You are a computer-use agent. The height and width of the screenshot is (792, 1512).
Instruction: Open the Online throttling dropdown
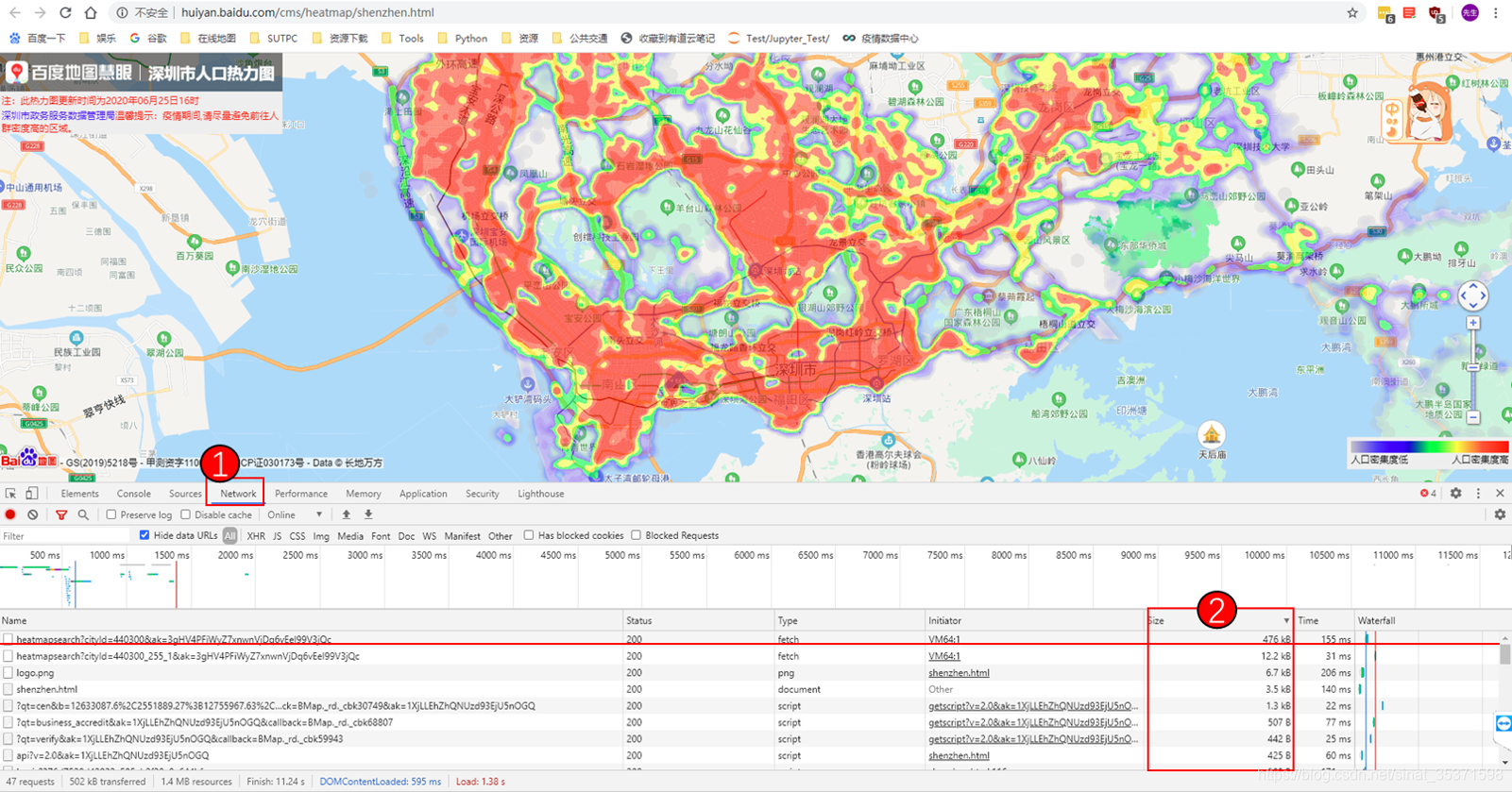(x=295, y=514)
